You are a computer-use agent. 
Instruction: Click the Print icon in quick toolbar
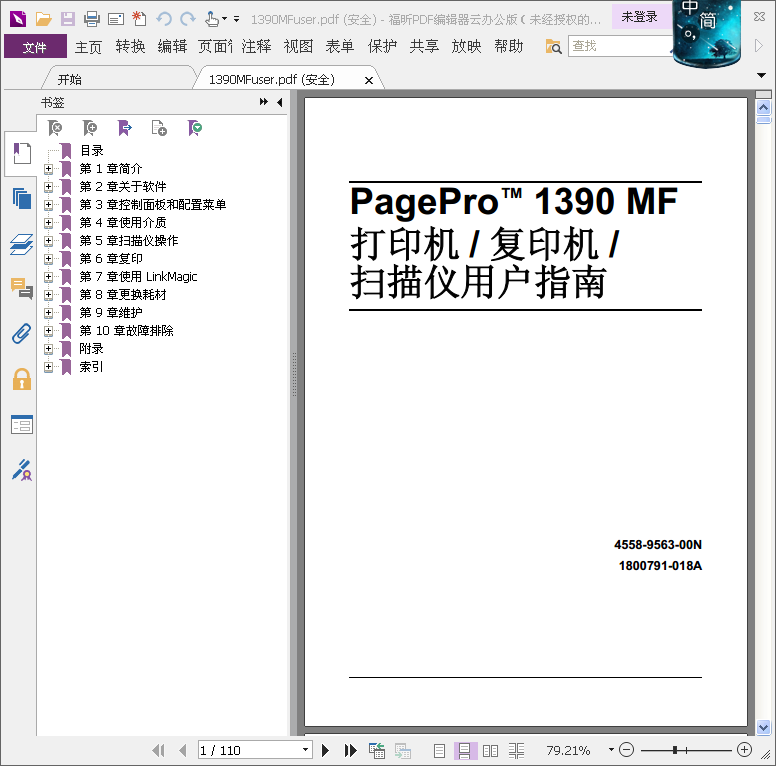click(92, 19)
